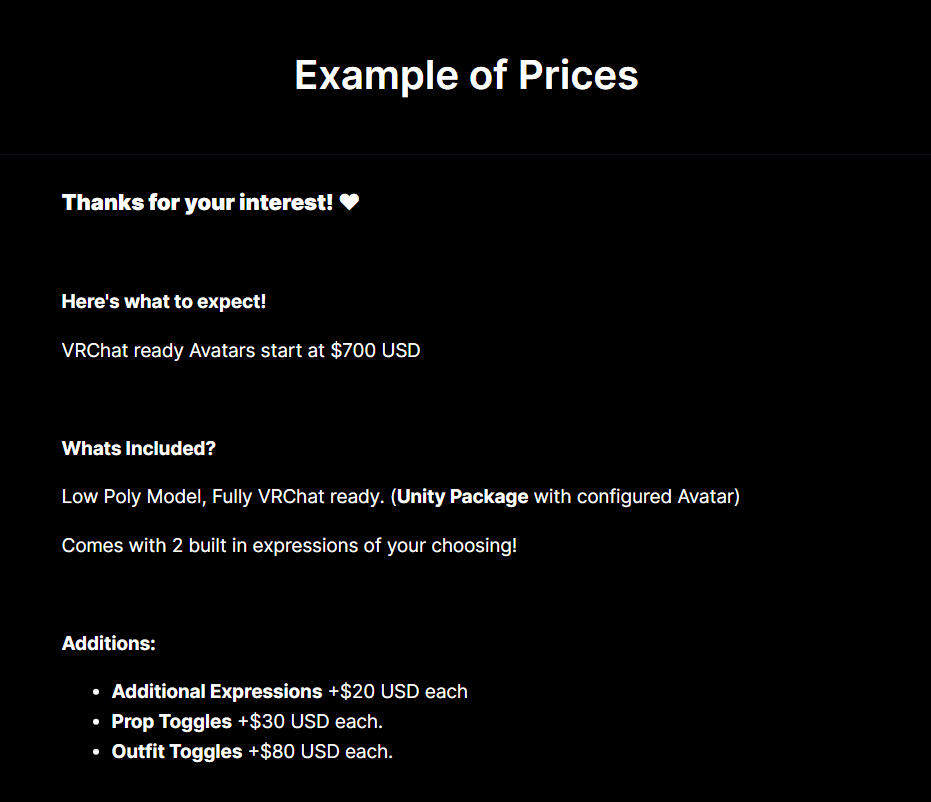Click the '2 built in expressions' line
931x802 pixels.
tap(289, 546)
